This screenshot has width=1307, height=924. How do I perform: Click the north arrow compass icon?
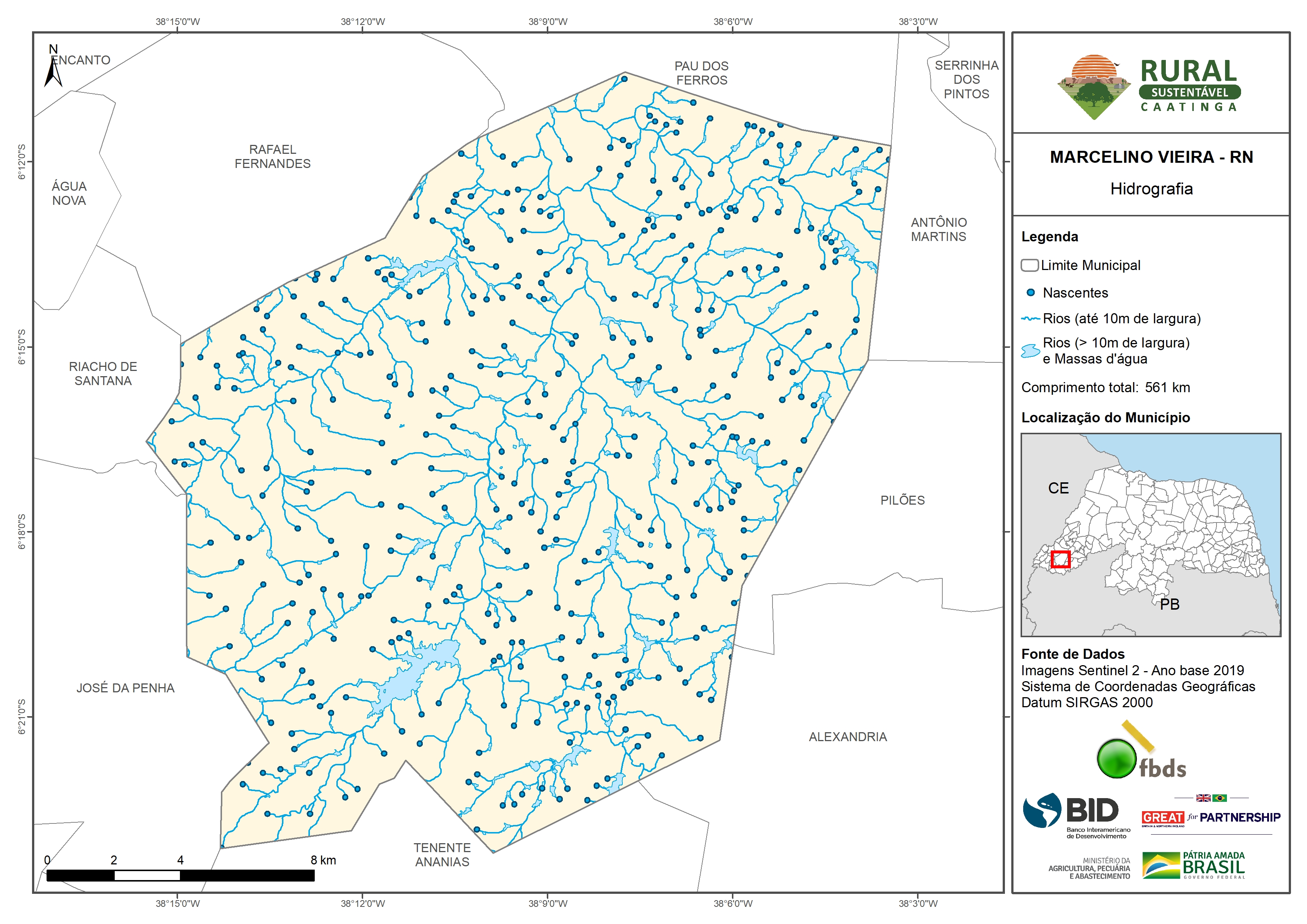coord(54,73)
